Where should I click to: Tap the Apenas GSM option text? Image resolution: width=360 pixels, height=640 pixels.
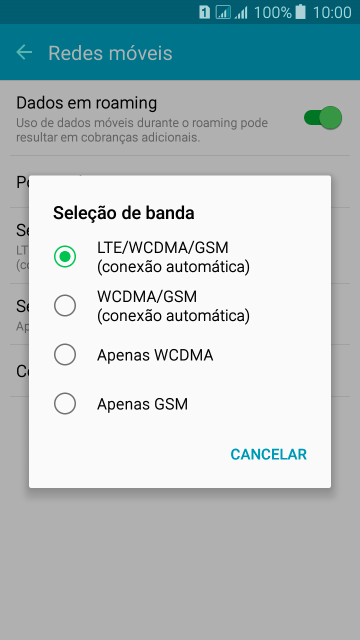(142, 404)
